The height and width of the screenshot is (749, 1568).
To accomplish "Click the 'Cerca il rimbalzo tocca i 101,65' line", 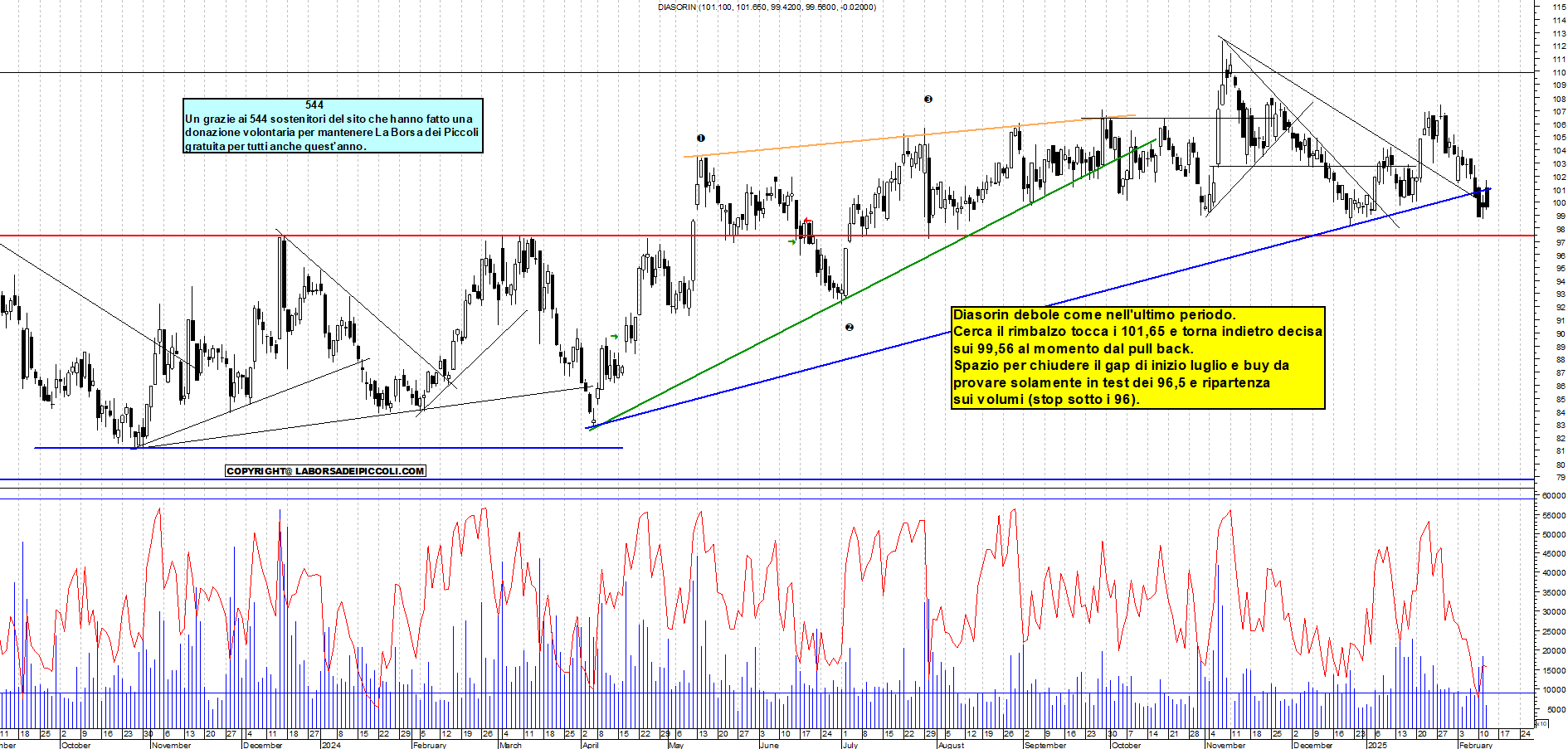I will [1137, 331].
